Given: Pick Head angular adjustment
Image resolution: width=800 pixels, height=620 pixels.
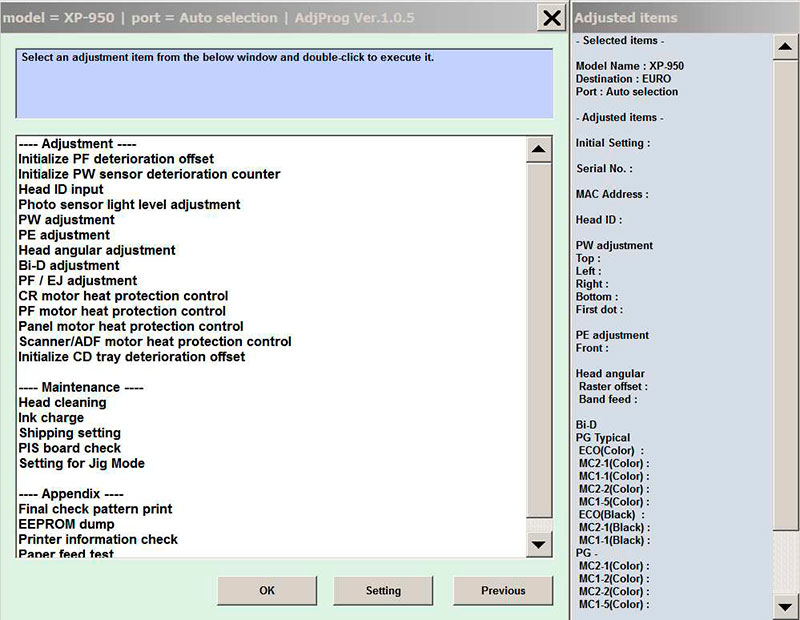Looking at the screenshot, I should click(97, 251).
